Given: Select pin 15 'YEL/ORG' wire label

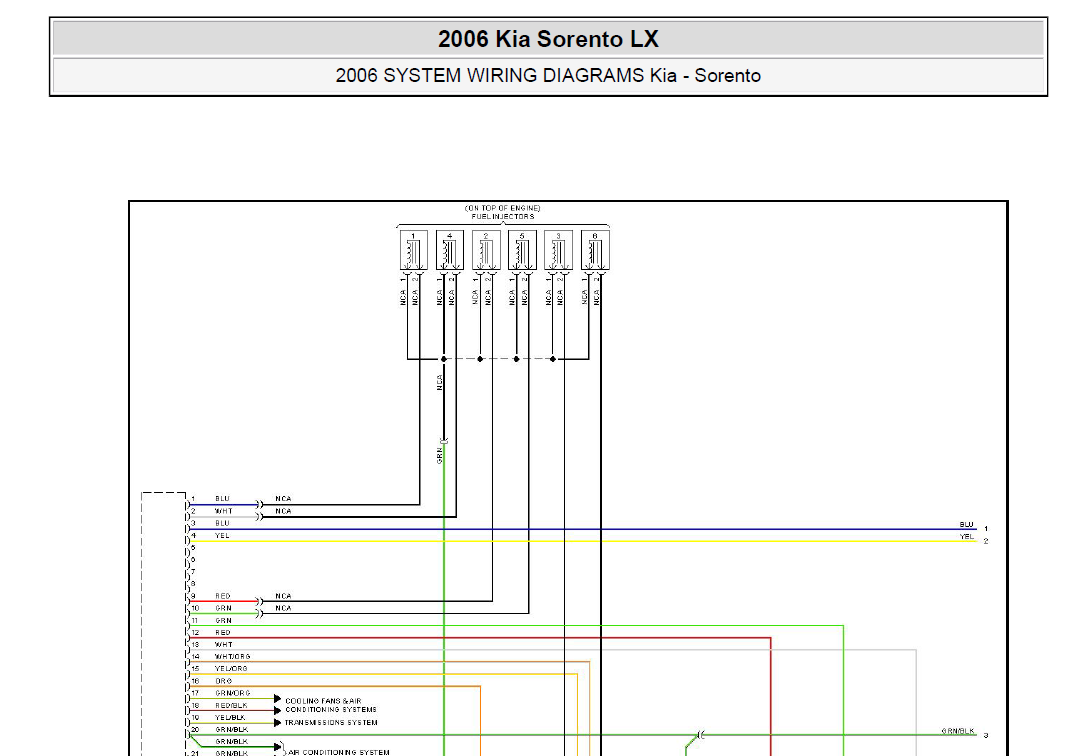Looking at the screenshot, I should pos(231,669).
